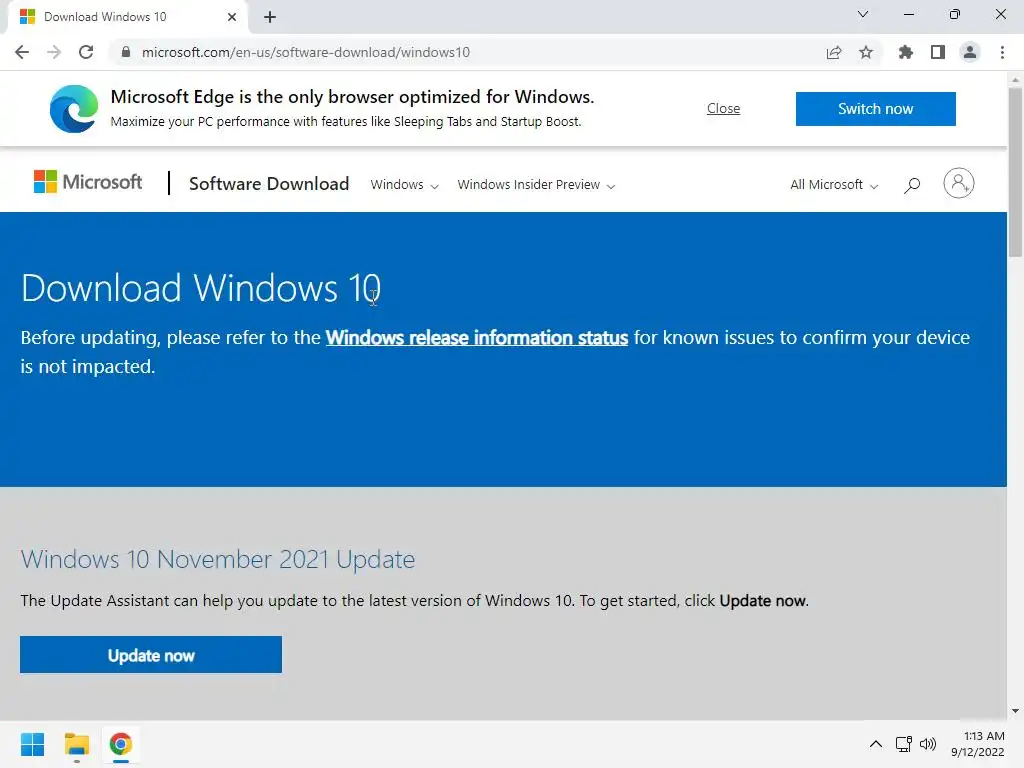Screen dimensions: 1024x768
Task: Open site search magnifier icon
Action: [912, 185]
